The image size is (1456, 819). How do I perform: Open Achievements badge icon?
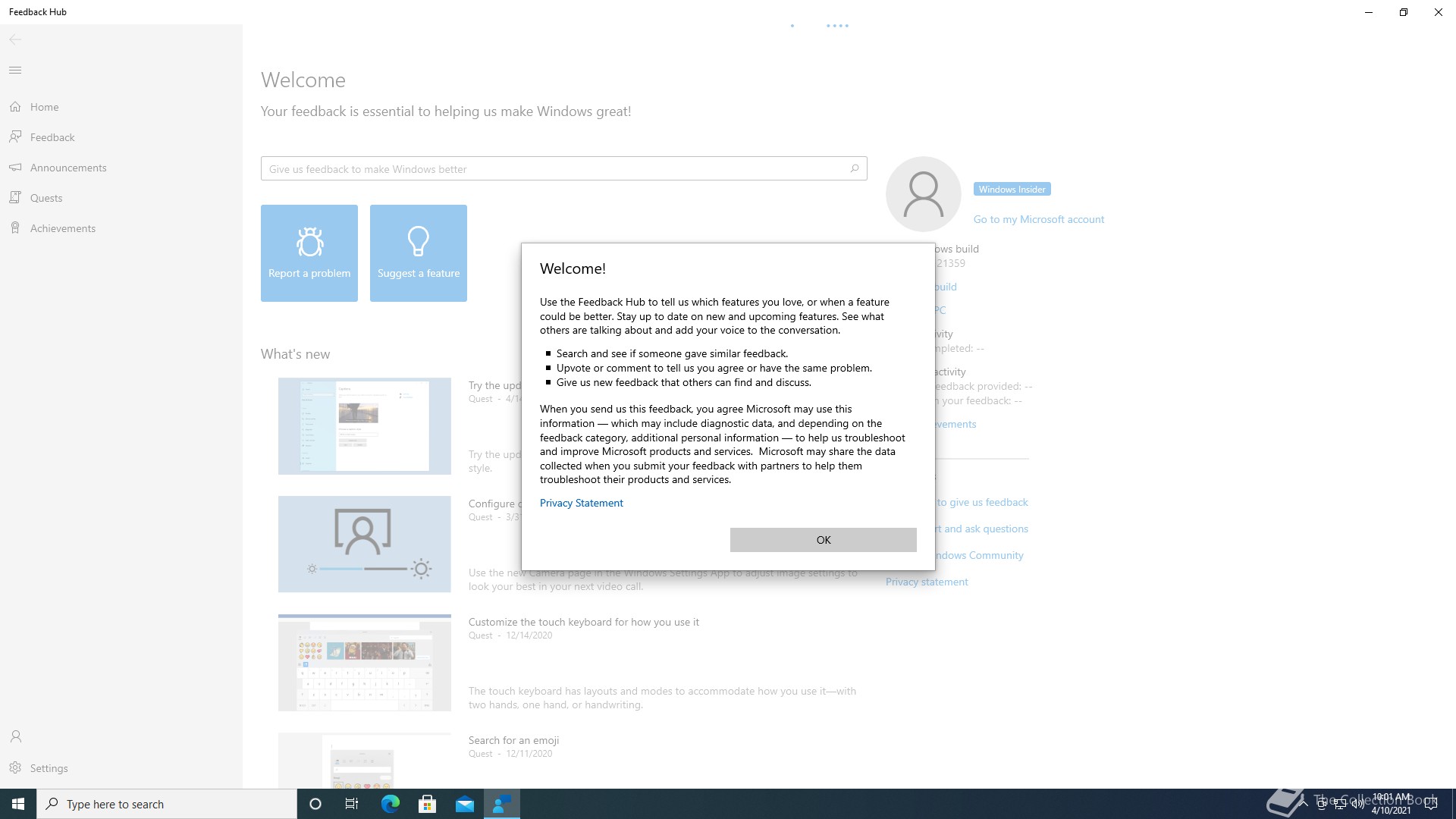(x=15, y=228)
